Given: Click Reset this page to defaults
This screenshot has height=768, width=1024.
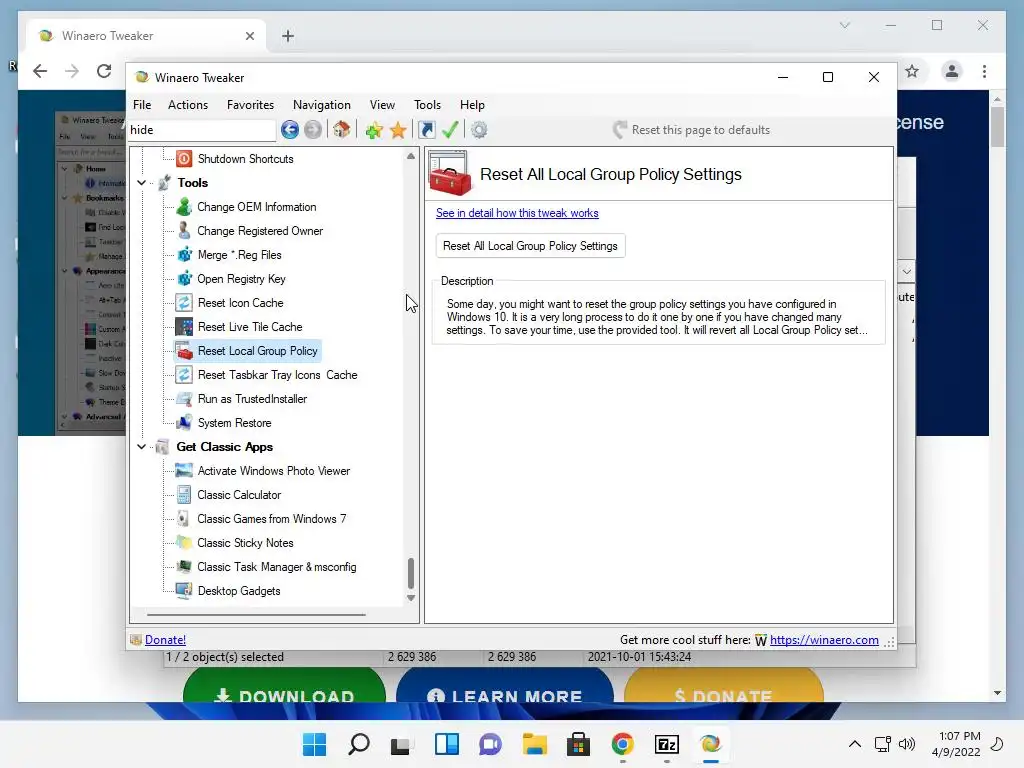Looking at the screenshot, I should coord(692,130).
